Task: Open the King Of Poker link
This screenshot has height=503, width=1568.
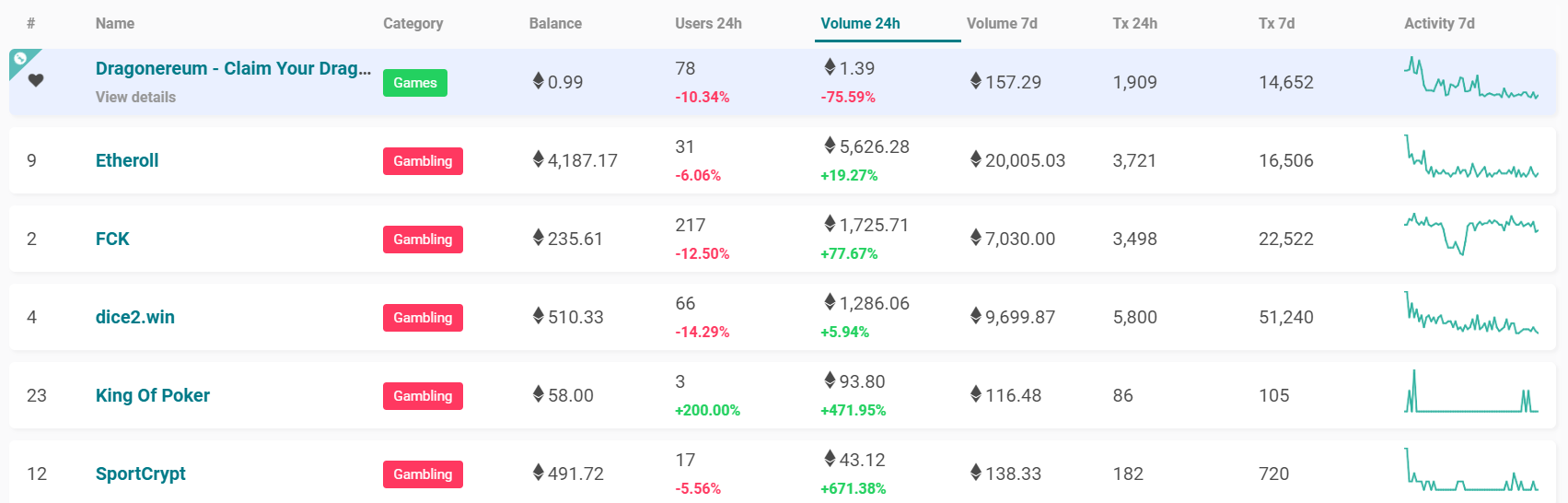Action: (153, 395)
